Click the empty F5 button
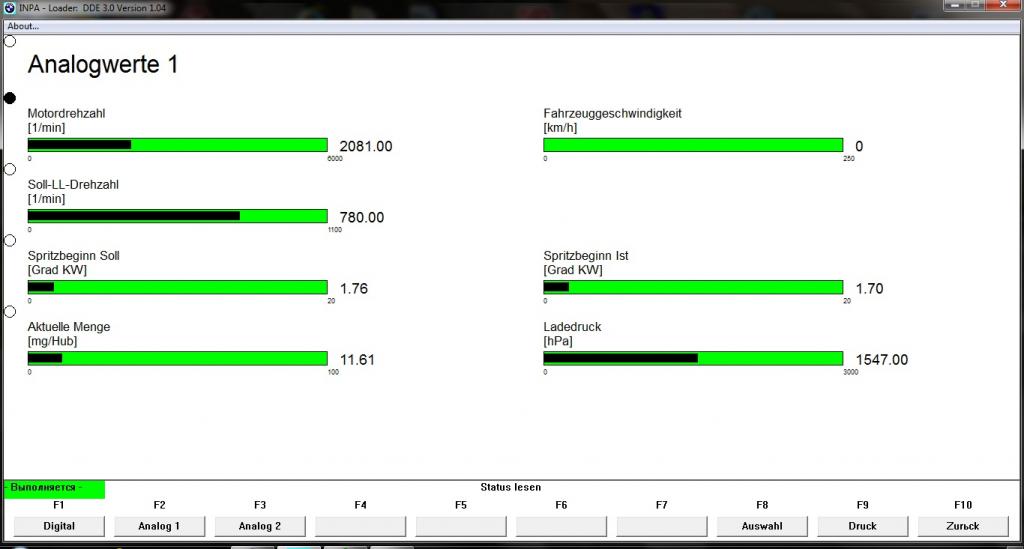The image size is (1024, 549). coord(461,526)
